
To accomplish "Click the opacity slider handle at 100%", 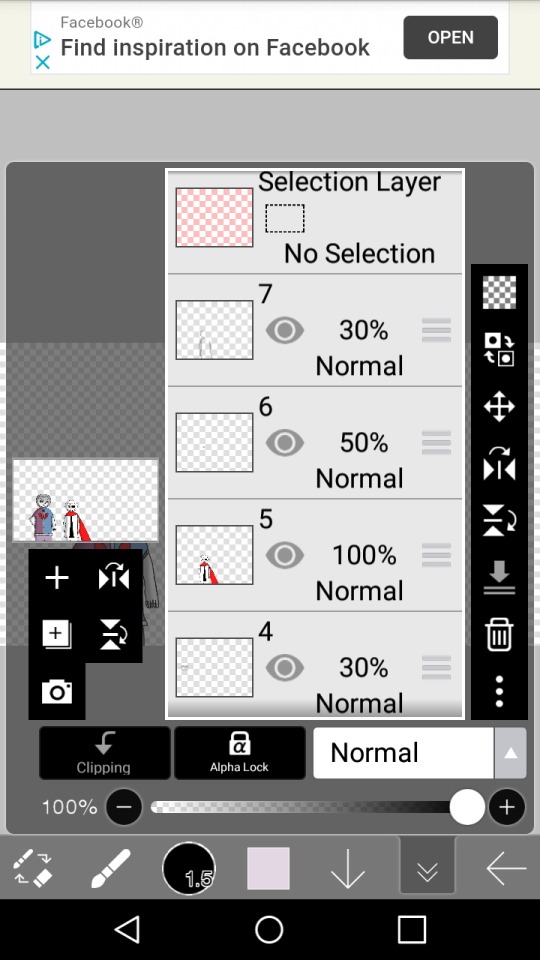I will (467, 807).
